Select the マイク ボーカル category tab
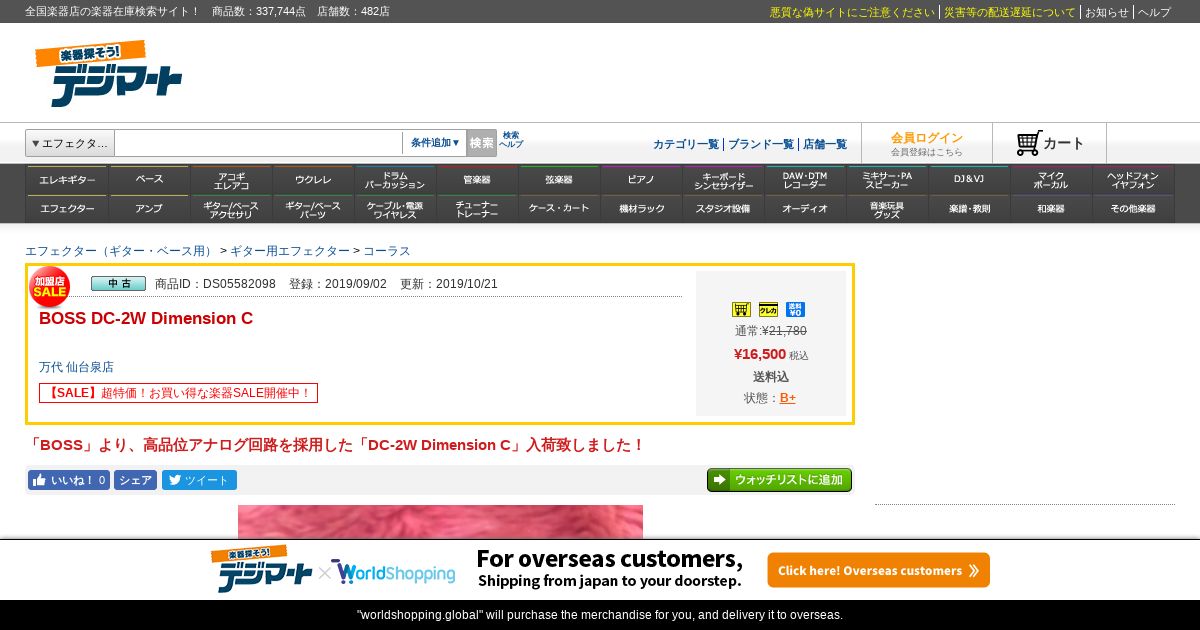 click(1051, 180)
